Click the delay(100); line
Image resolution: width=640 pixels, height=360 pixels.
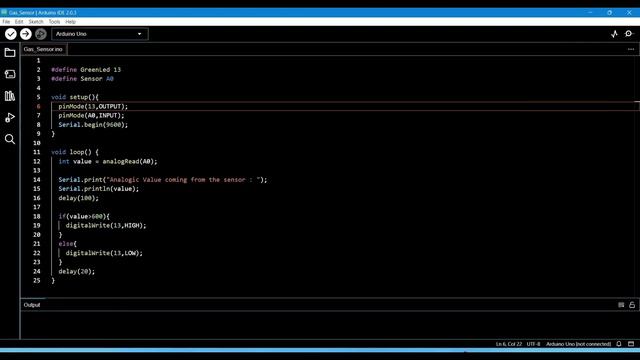(78, 198)
